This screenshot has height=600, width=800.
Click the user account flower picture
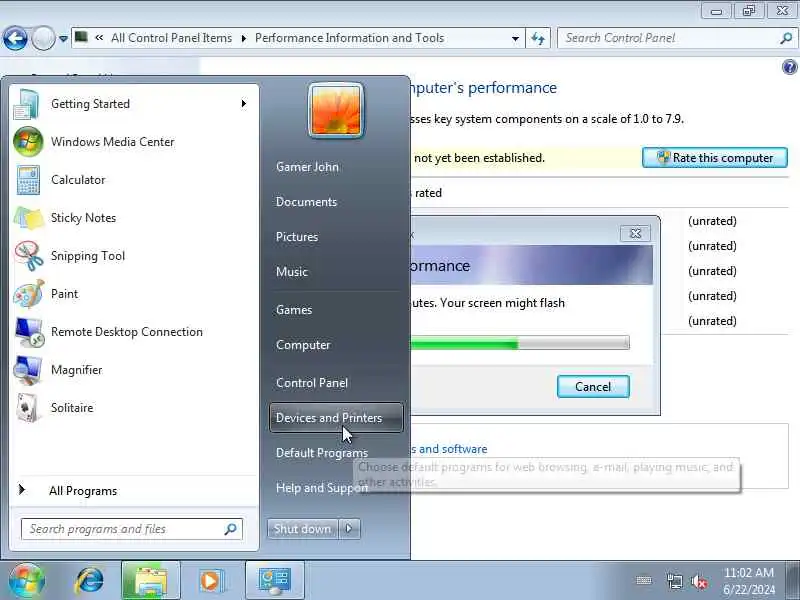[x=336, y=111]
